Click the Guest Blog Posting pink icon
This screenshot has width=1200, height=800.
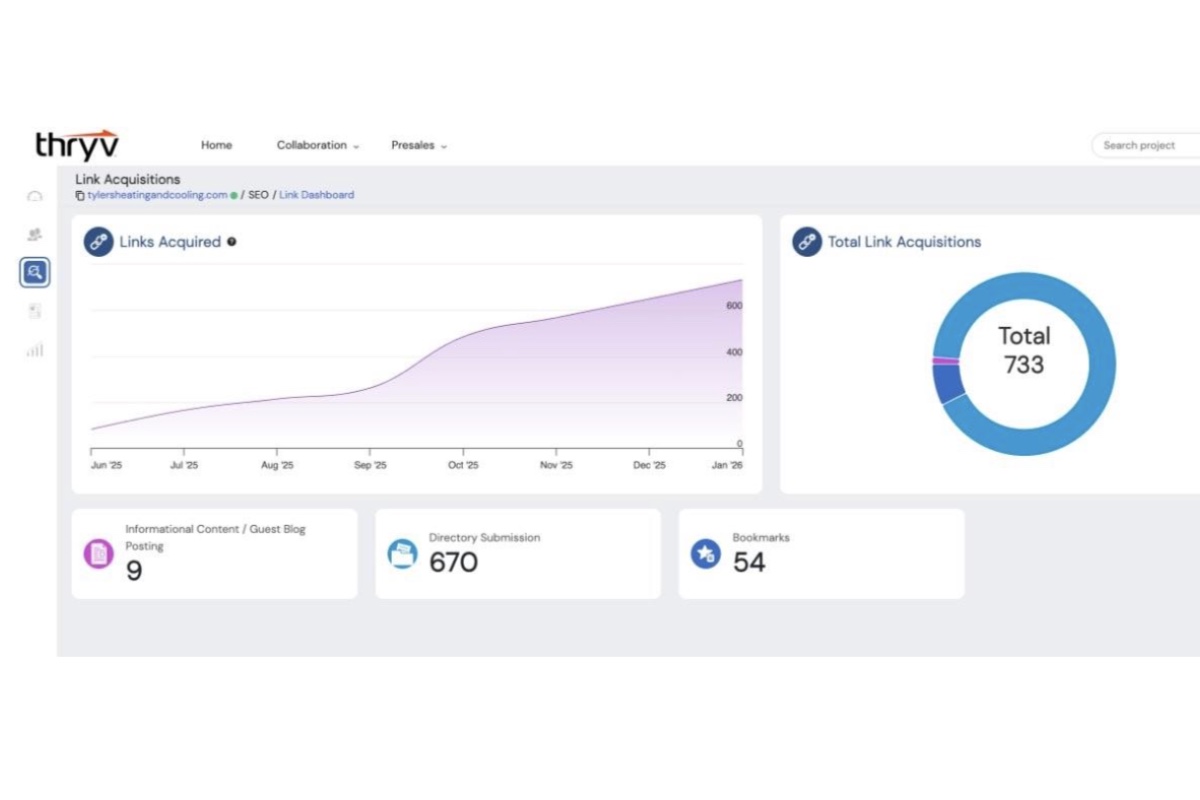[x=98, y=554]
